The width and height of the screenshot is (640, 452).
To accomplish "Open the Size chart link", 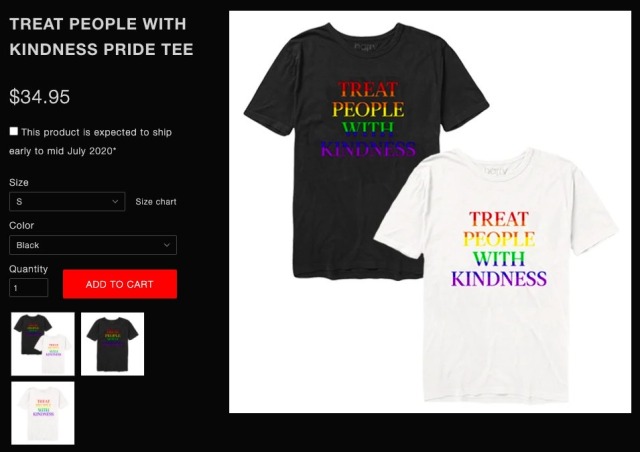I will (x=156, y=202).
